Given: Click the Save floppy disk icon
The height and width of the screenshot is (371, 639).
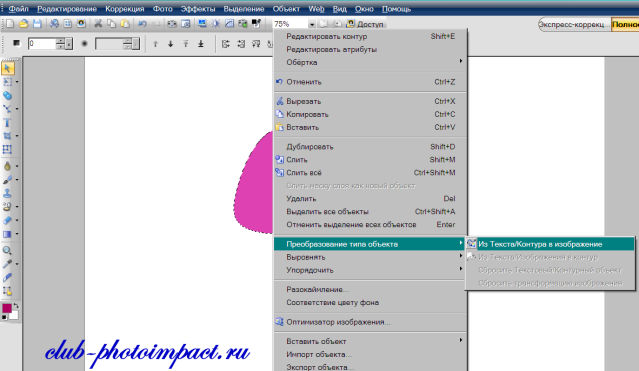Looking at the screenshot, I should pyautogui.click(x=37, y=24).
